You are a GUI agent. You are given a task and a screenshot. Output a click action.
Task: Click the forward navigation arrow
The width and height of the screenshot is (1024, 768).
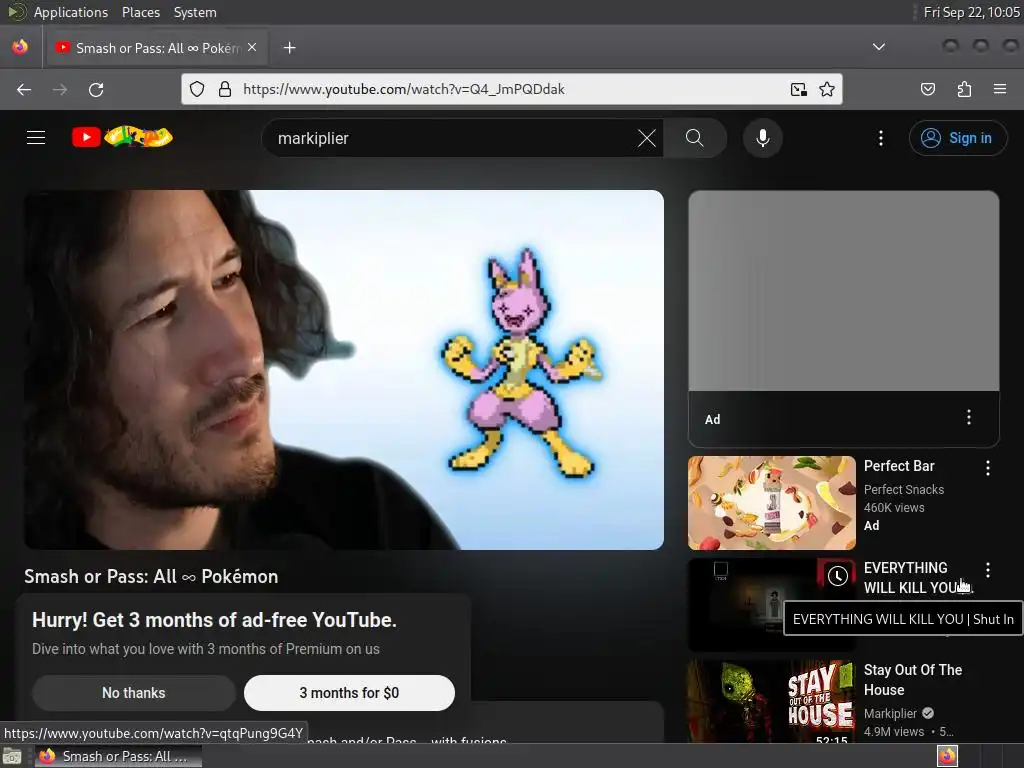coord(60,89)
